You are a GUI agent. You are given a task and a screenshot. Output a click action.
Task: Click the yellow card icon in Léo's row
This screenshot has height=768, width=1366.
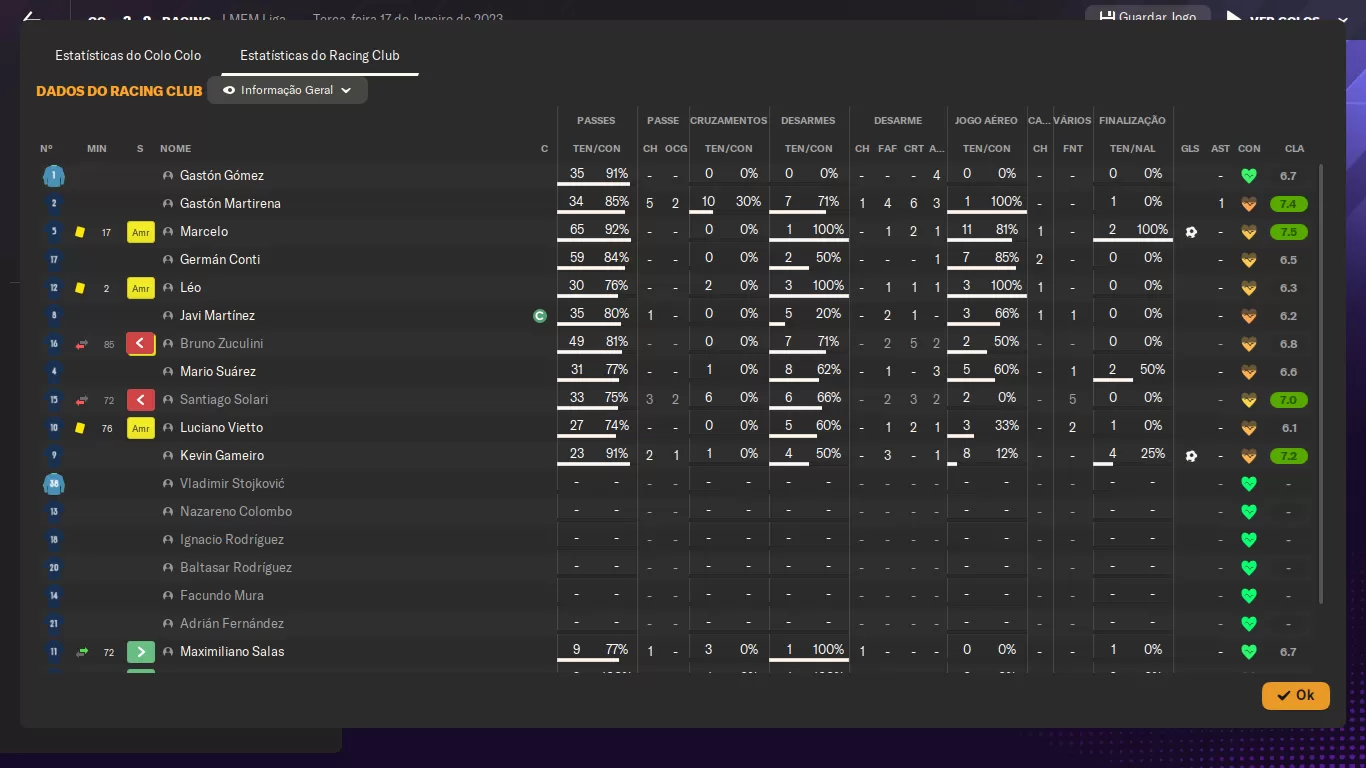click(x=80, y=288)
